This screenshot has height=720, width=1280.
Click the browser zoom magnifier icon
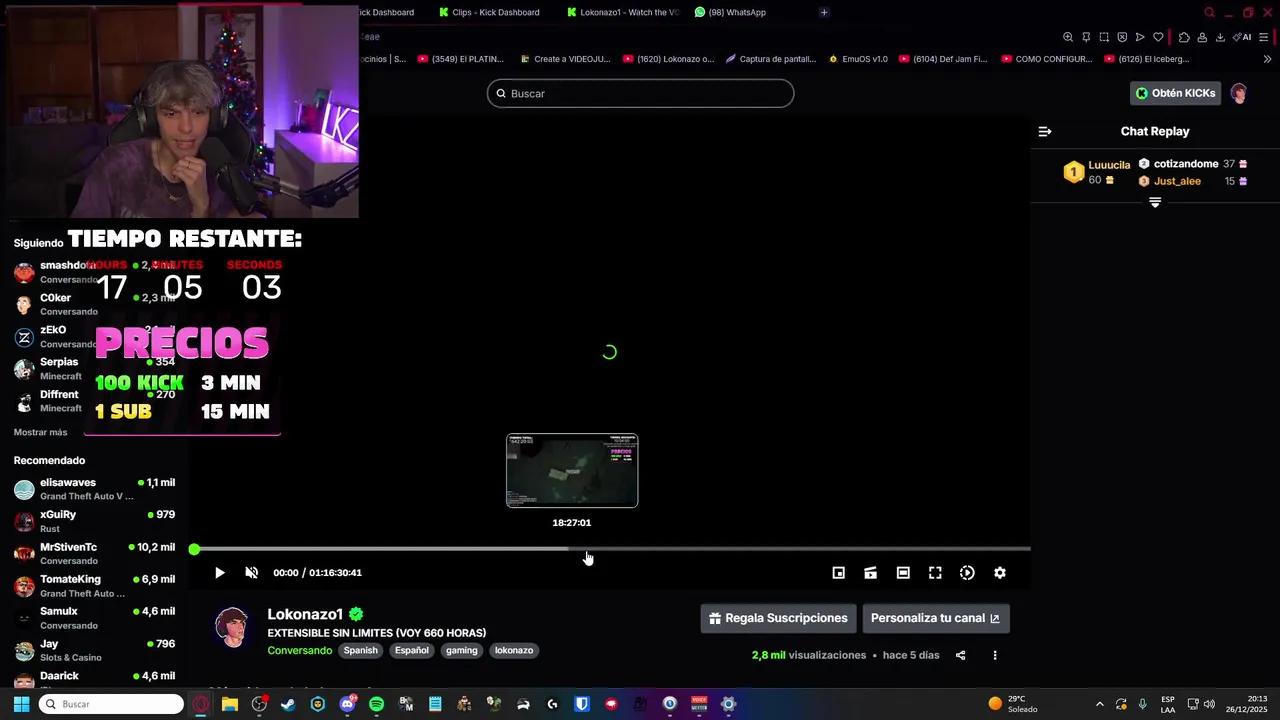click(1068, 37)
